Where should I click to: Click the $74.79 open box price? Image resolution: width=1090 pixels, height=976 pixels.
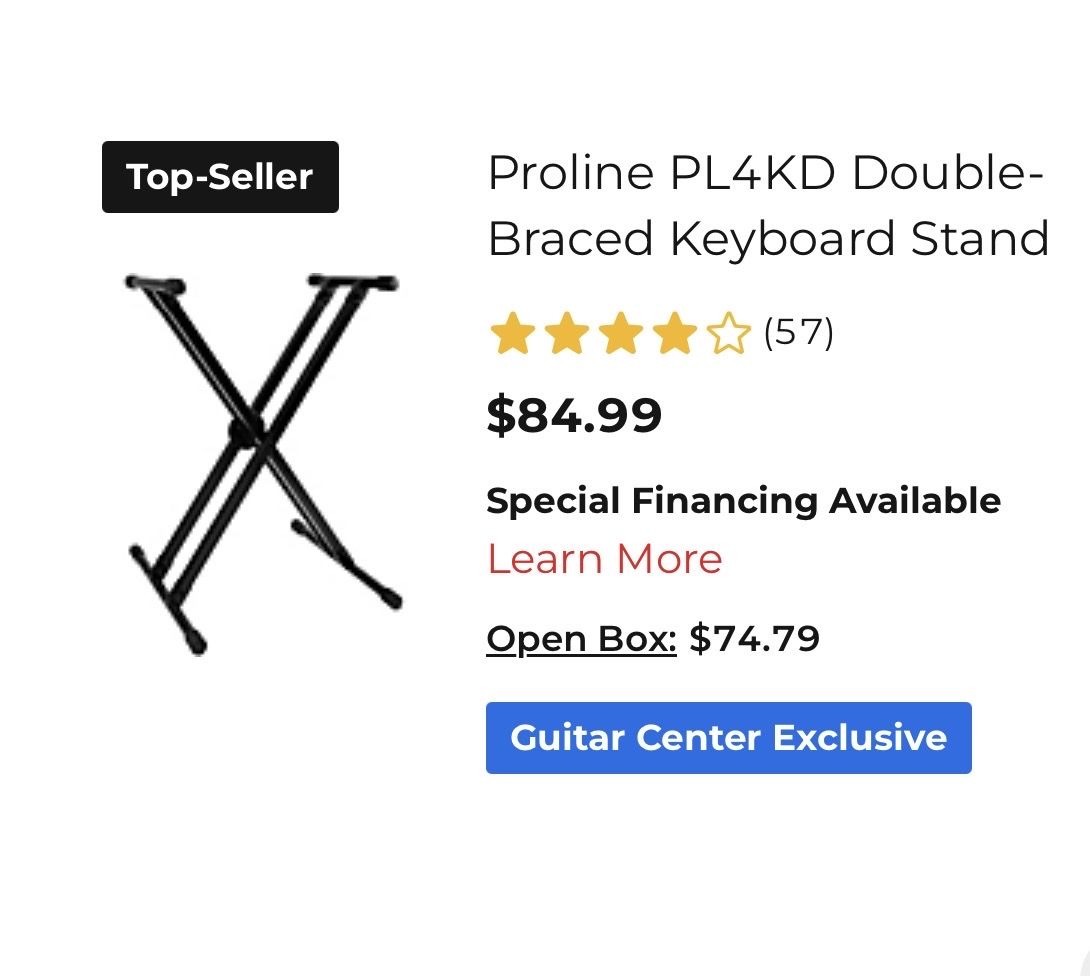(755, 638)
